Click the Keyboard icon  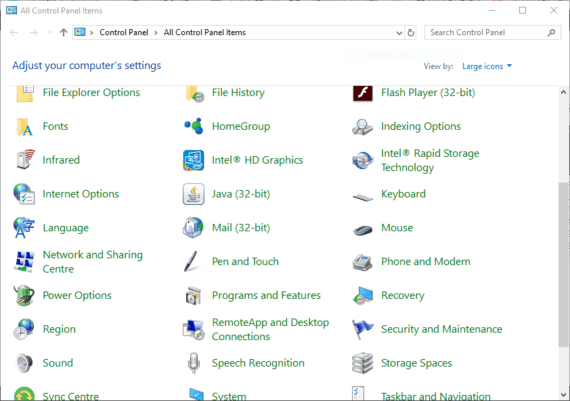[362, 197]
